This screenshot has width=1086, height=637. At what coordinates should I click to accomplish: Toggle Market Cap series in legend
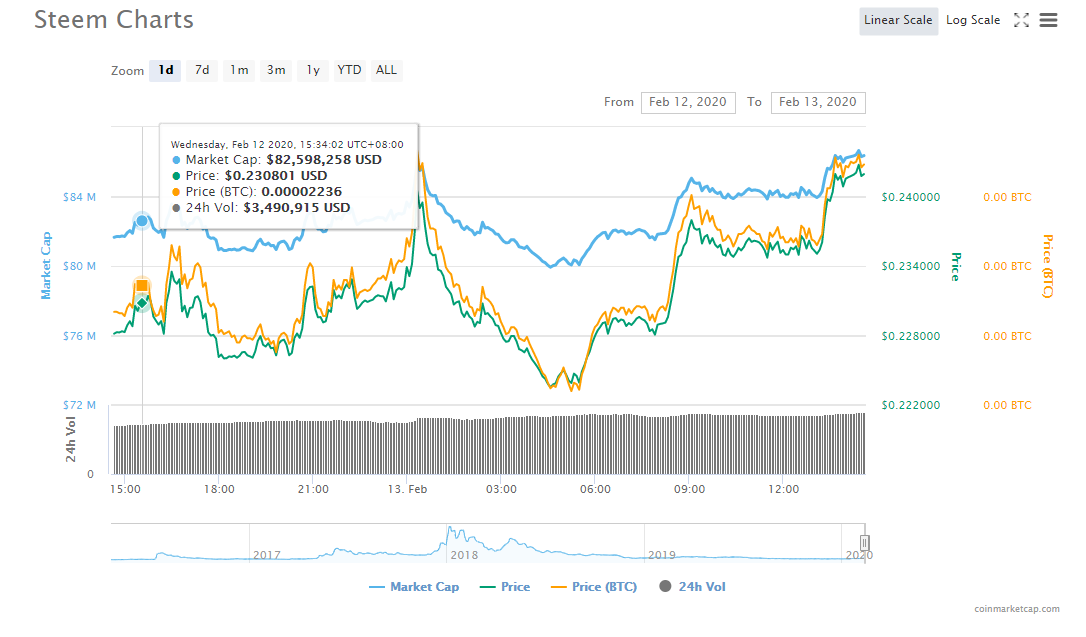(414, 587)
